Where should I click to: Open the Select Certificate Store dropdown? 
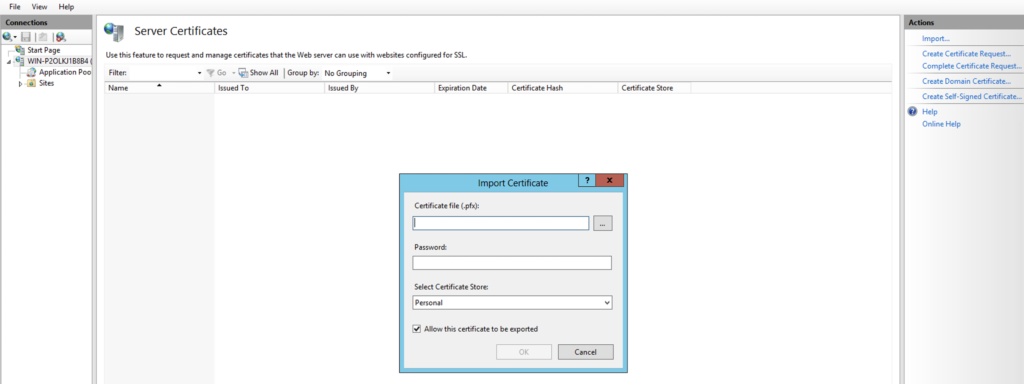(x=512, y=303)
